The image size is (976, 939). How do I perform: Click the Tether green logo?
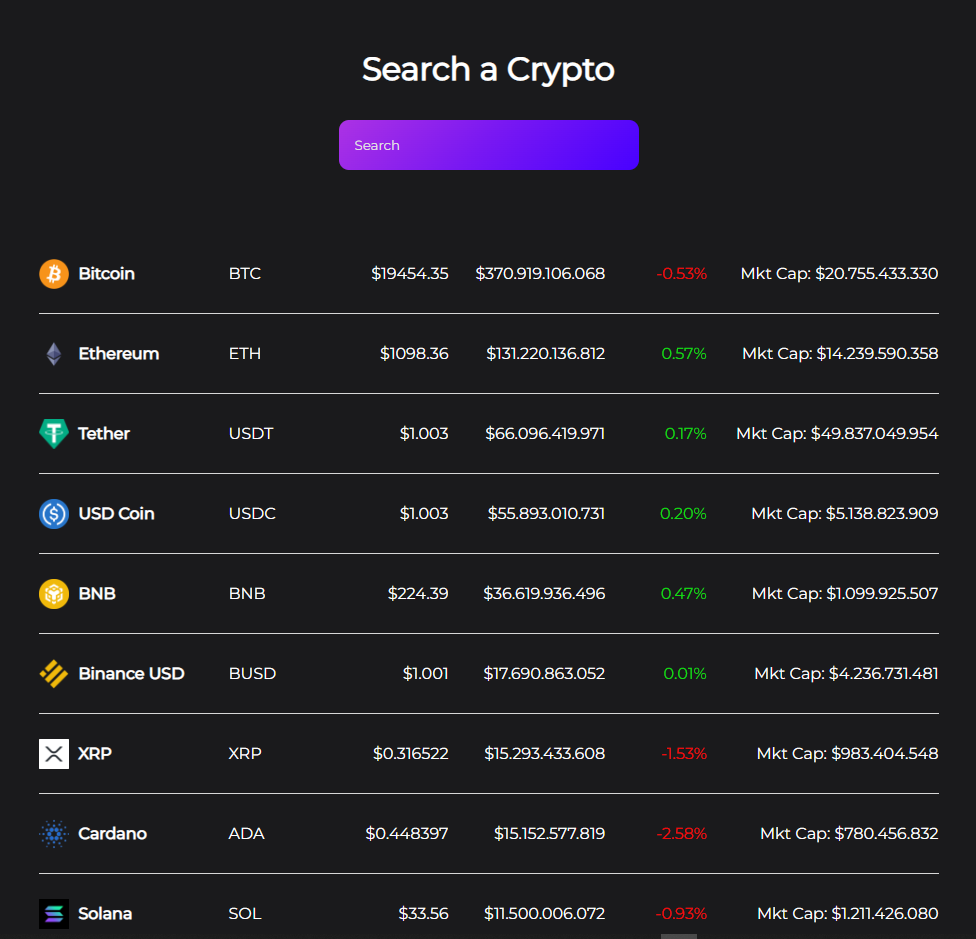click(x=53, y=433)
